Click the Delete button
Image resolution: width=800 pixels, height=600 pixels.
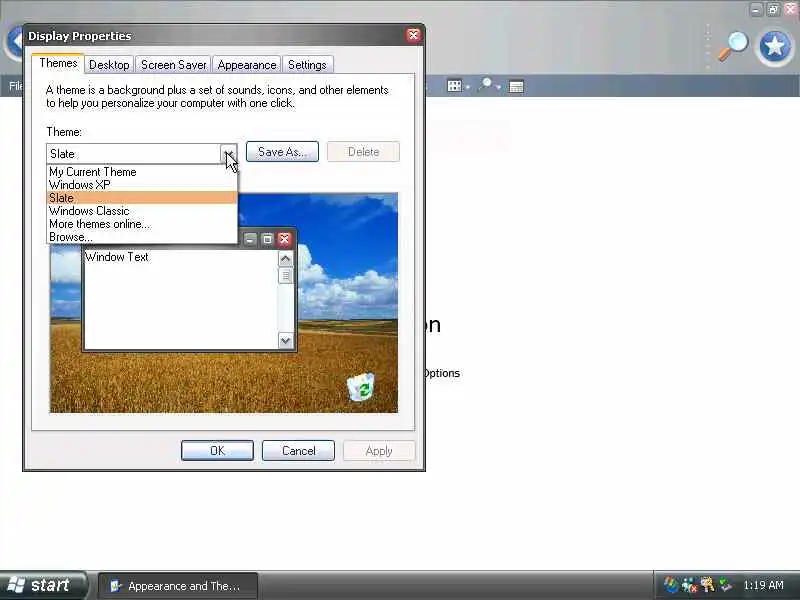point(363,152)
